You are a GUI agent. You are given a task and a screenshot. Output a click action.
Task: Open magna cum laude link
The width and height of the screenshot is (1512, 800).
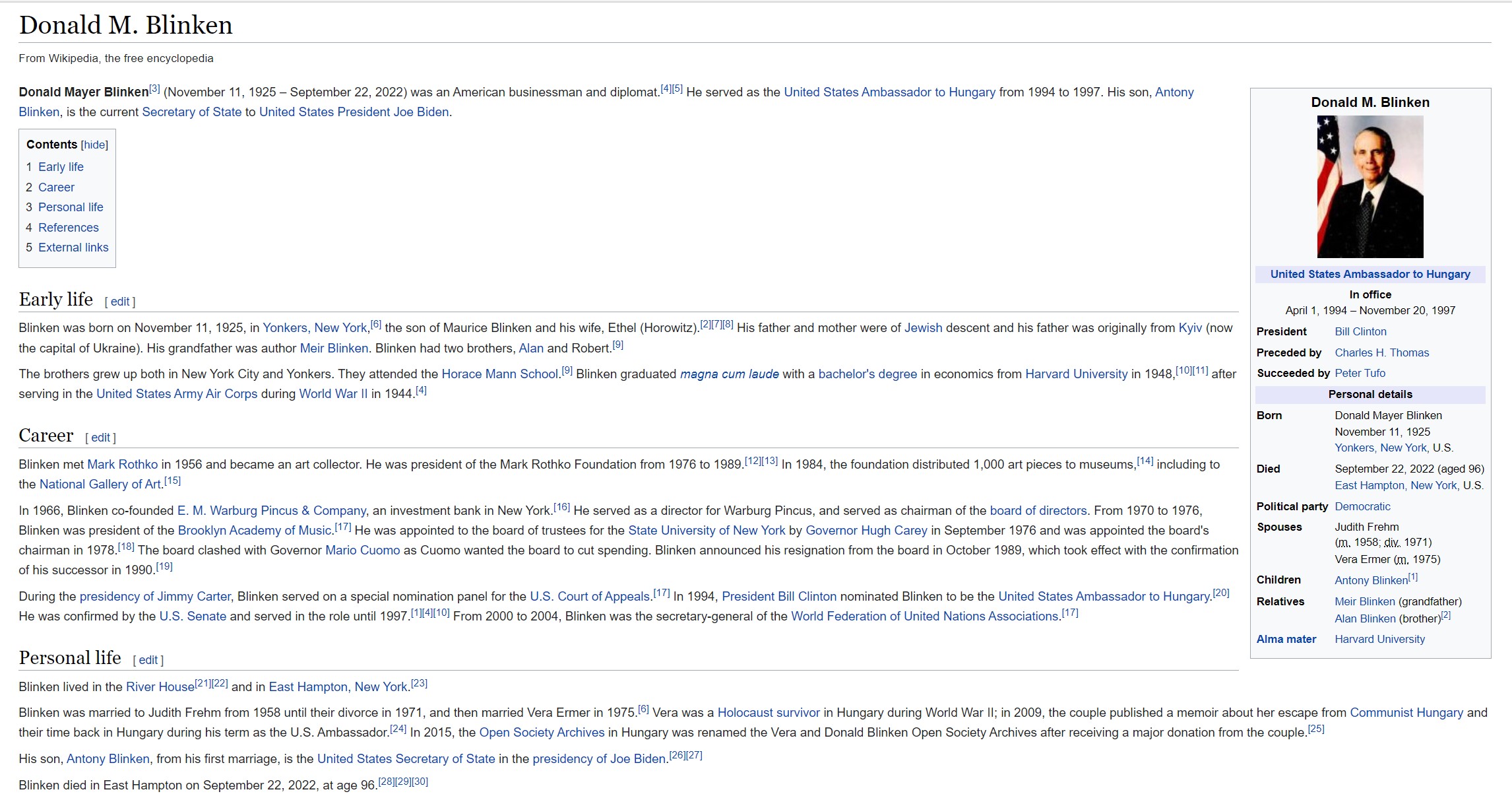point(729,374)
